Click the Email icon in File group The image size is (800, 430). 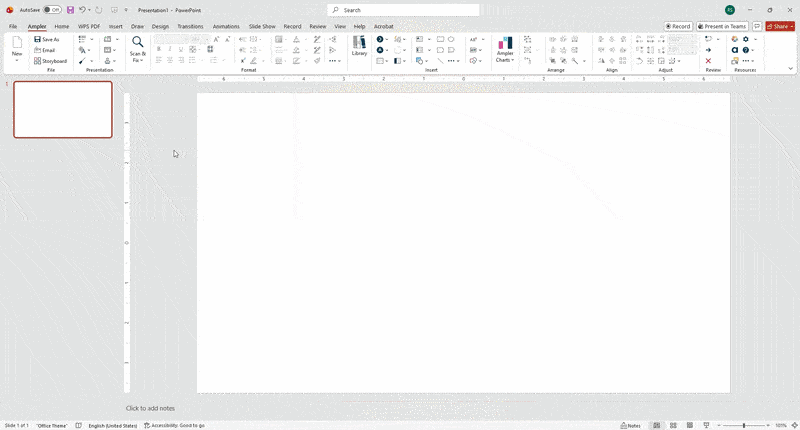point(37,50)
